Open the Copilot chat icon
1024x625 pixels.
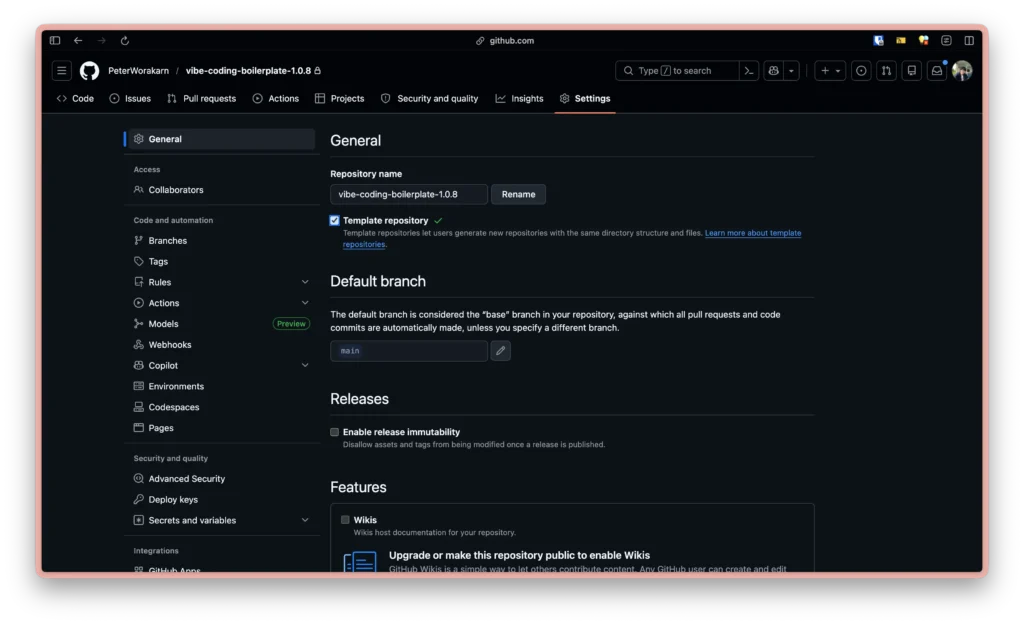[774, 71]
